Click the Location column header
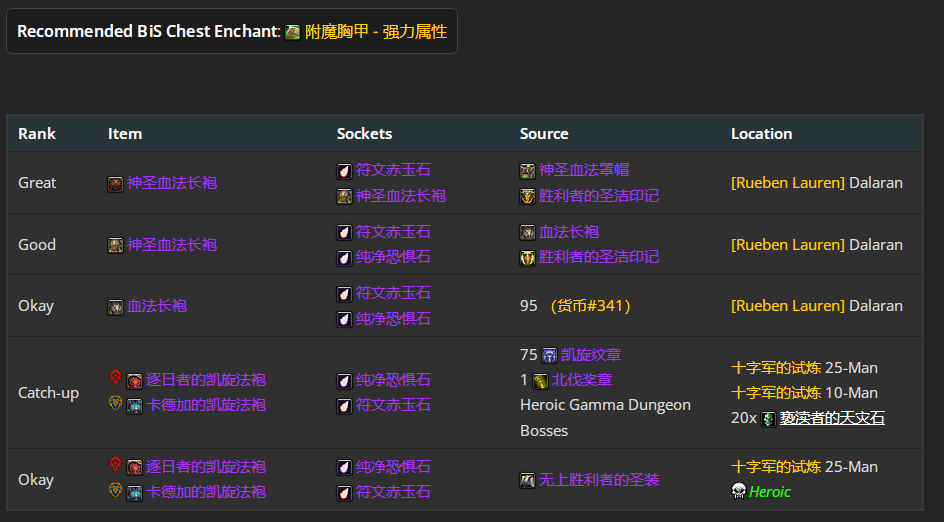 tap(761, 134)
